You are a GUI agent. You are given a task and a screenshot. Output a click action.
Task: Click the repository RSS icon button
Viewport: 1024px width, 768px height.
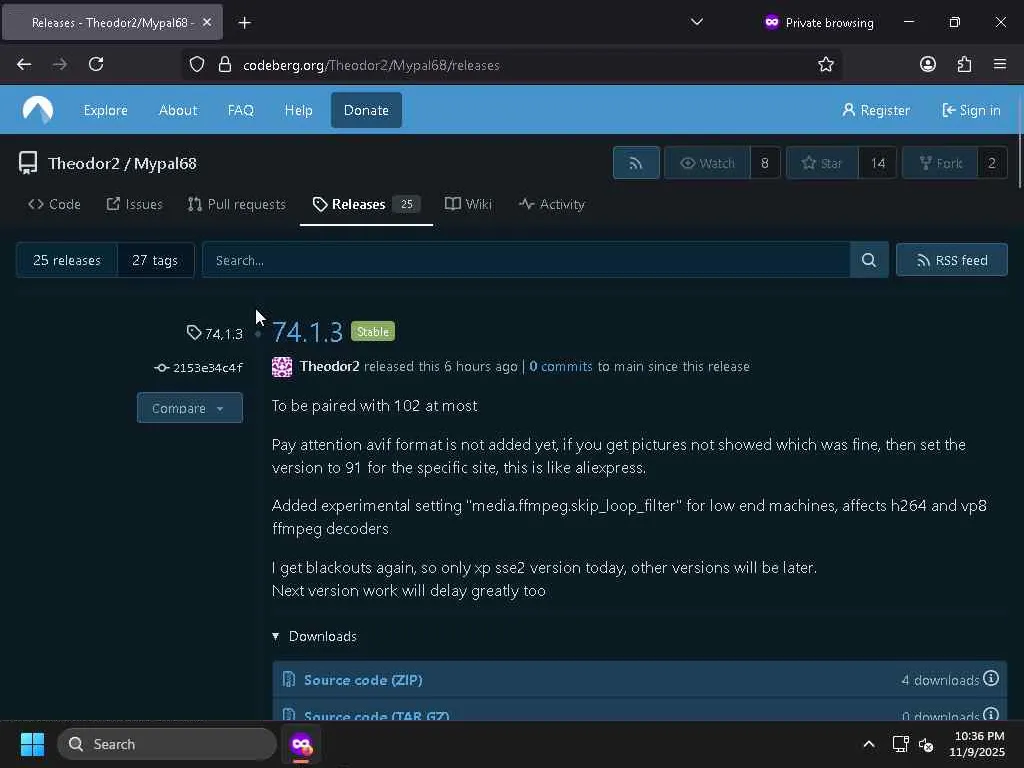[x=636, y=163]
